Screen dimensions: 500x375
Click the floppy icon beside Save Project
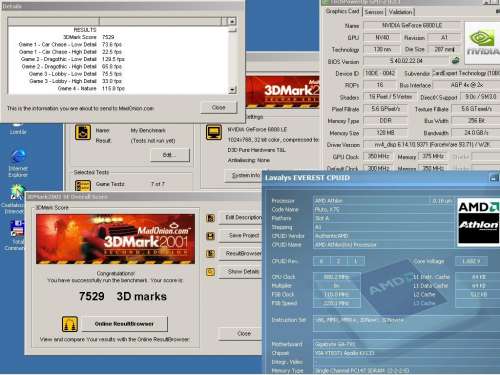pyautogui.click(x=210, y=236)
